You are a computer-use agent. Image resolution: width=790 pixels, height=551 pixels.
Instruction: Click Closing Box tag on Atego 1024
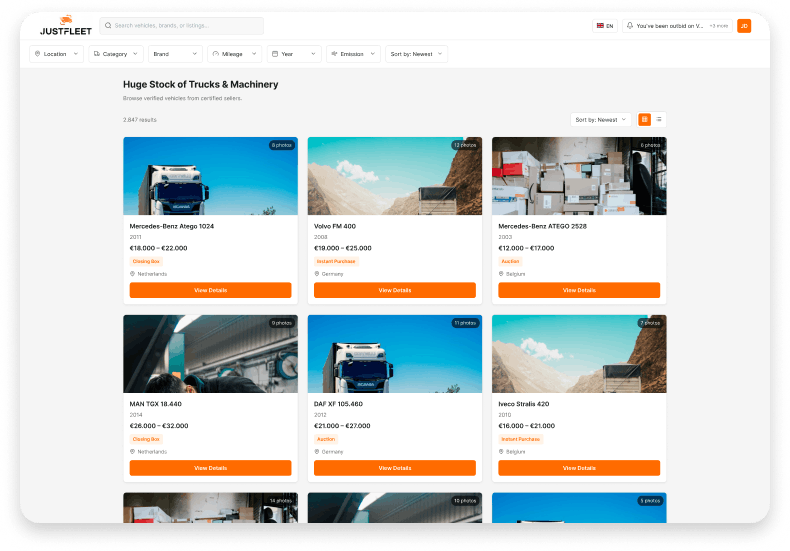(146, 261)
